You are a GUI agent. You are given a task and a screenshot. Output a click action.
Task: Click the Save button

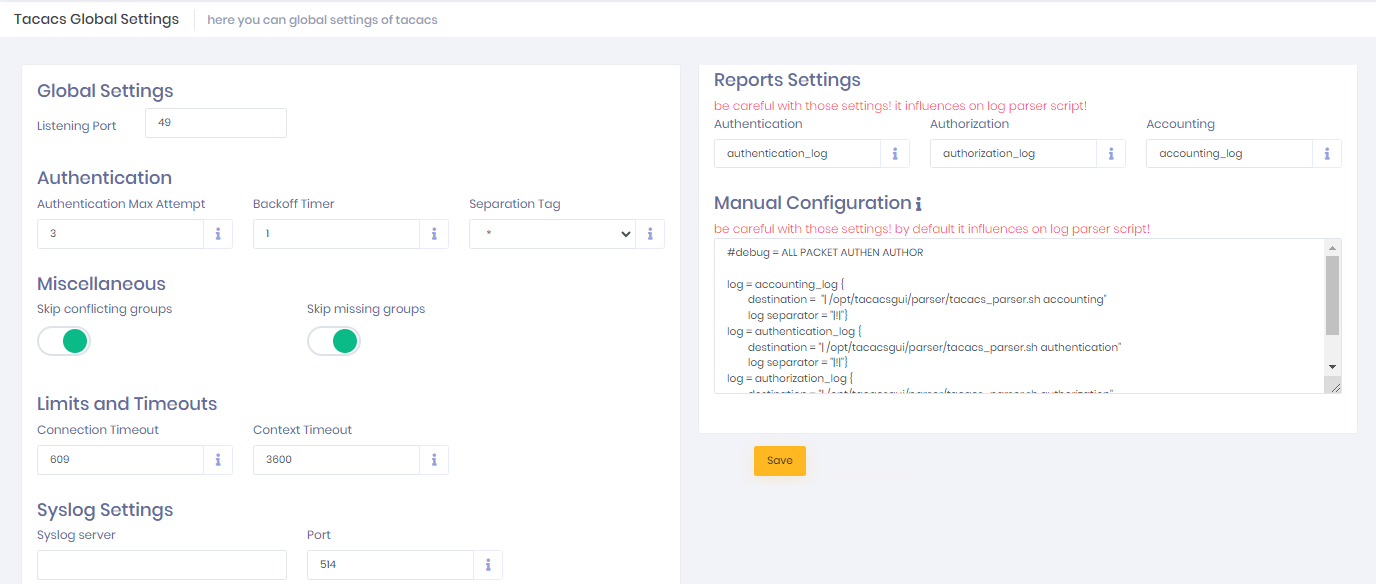[x=780, y=461]
